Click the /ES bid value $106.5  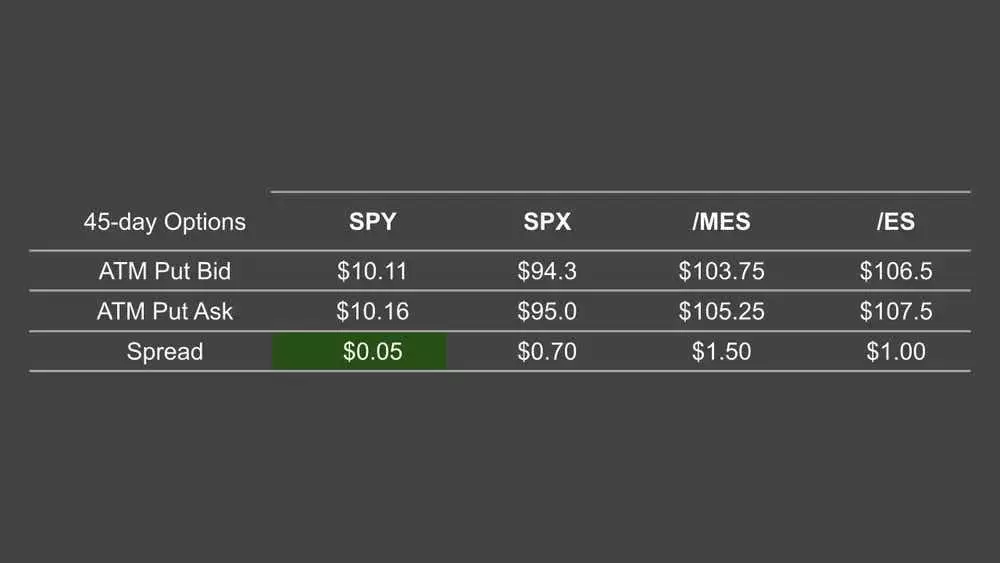click(x=895, y=271)
